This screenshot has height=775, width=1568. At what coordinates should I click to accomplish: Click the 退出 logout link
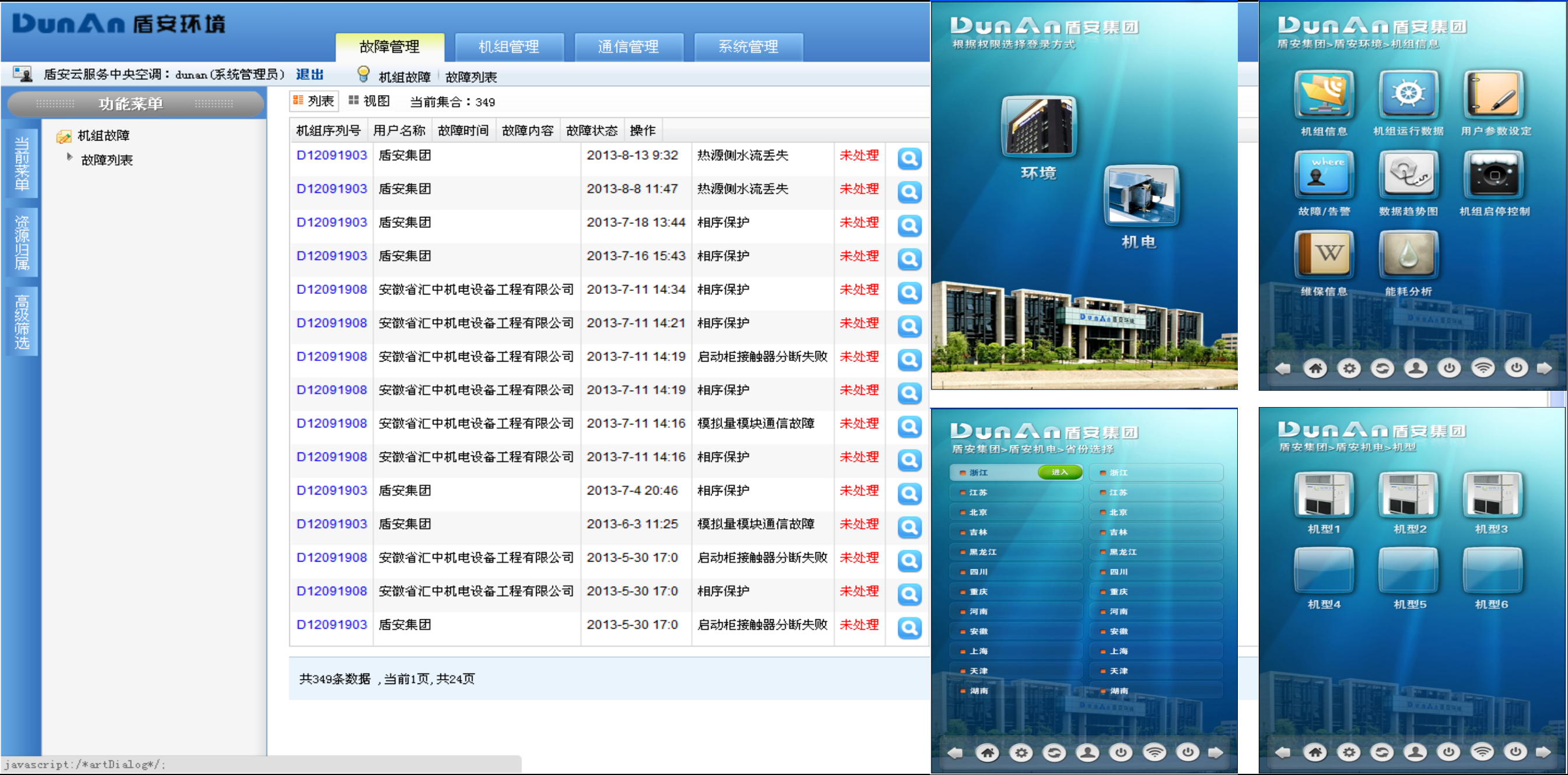click(x=309, y=74)
